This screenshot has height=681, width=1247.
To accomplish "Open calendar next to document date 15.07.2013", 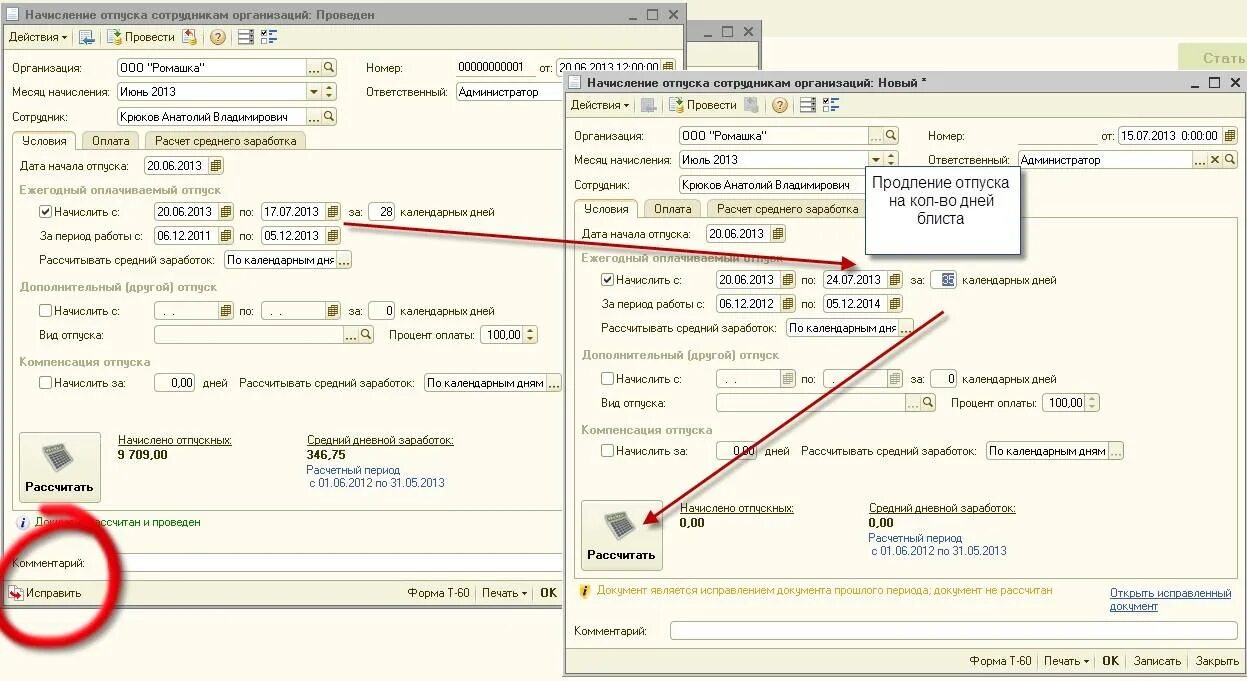I will point(1230,136).
